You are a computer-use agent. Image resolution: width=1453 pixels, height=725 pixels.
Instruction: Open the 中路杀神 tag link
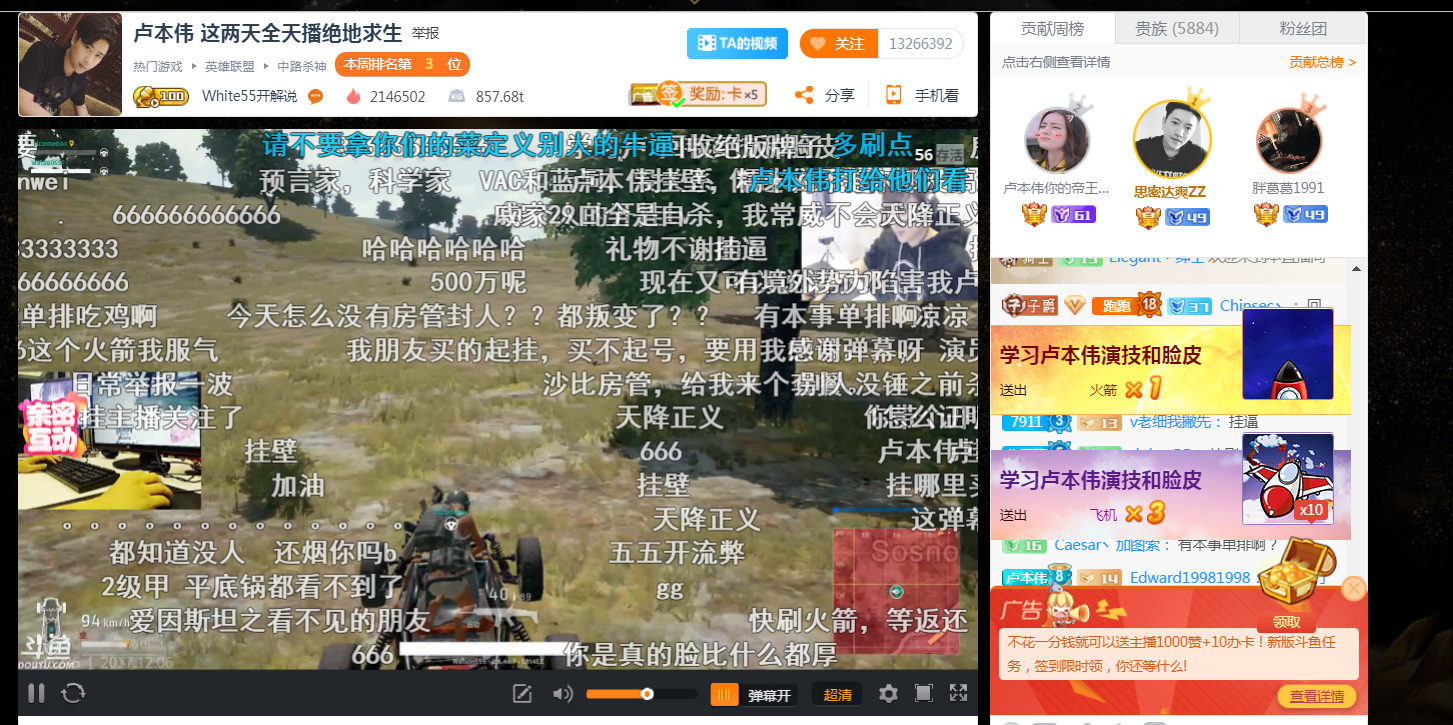coord(302,66)
